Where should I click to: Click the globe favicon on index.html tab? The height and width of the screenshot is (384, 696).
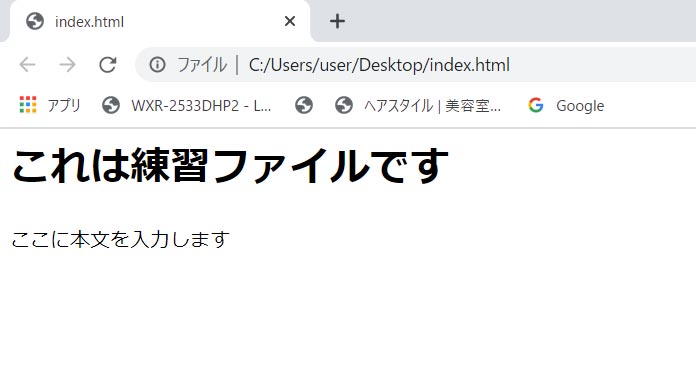(x=35, y=21)
